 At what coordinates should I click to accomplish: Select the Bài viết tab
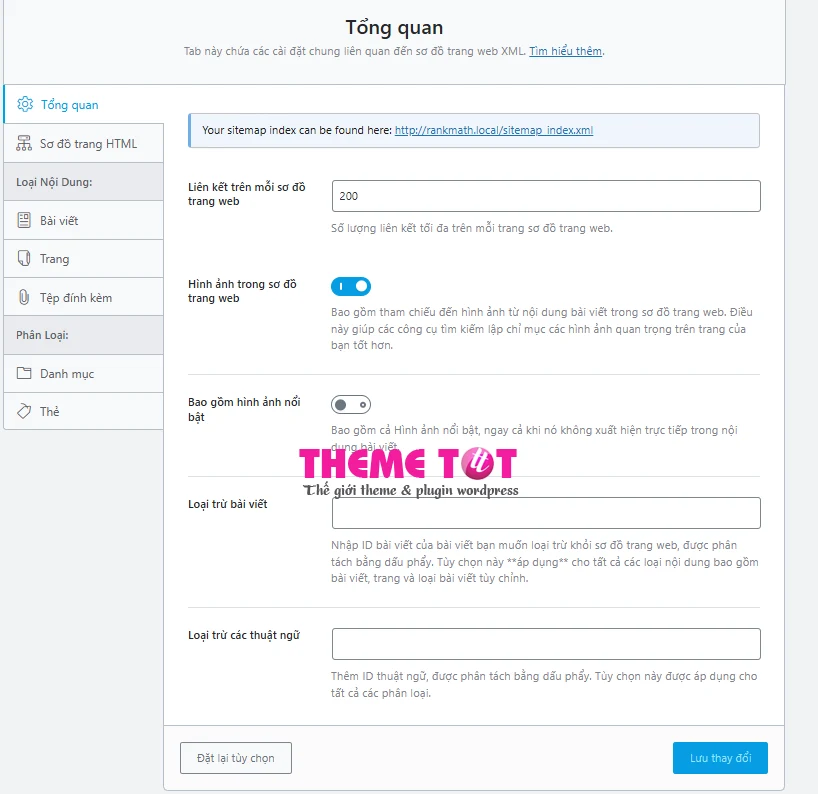point(83,220)
